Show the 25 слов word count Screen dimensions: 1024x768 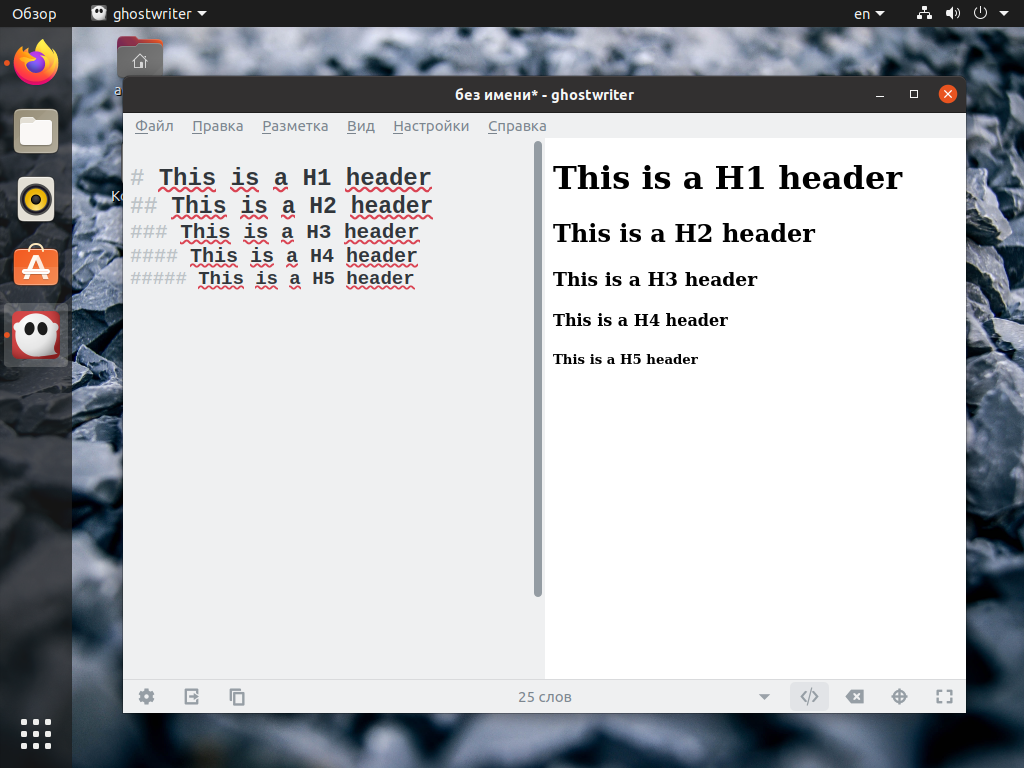click(x=545, y=697)
